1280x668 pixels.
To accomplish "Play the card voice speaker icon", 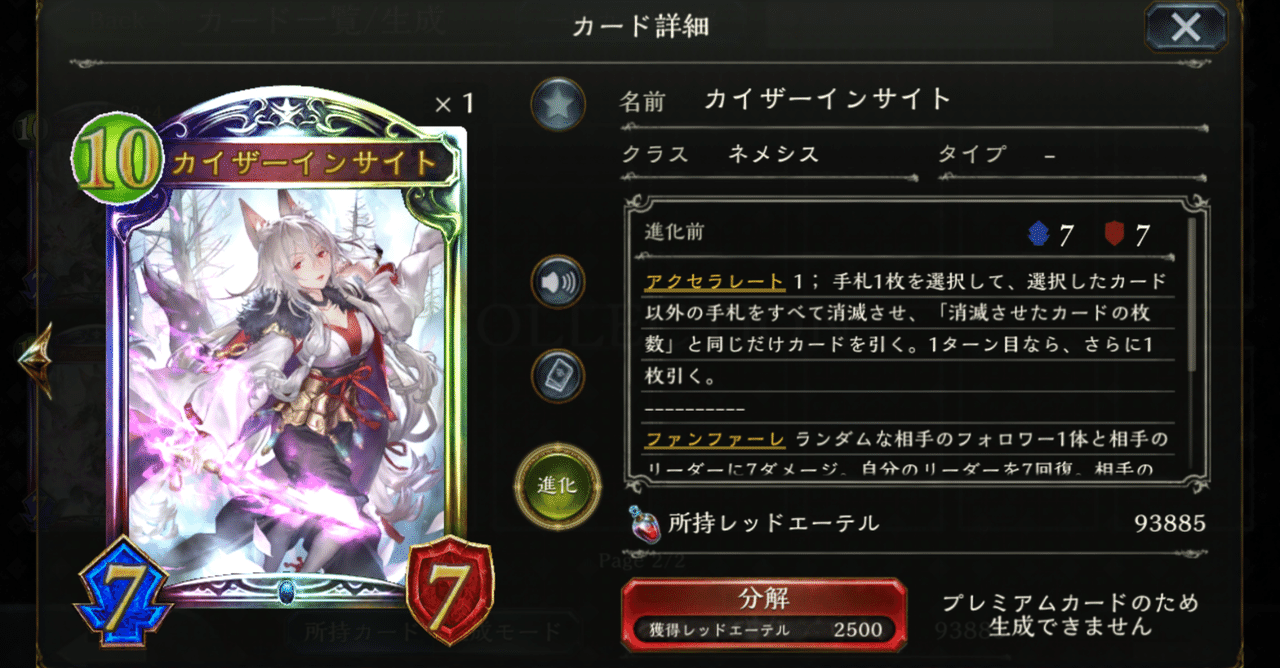I will [x=558, y=284].
